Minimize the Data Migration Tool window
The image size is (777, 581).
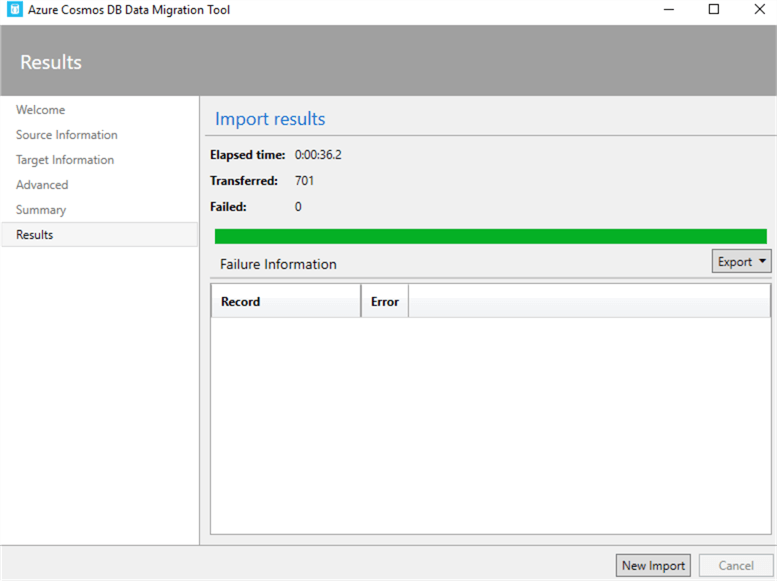[x=669, y=9]
